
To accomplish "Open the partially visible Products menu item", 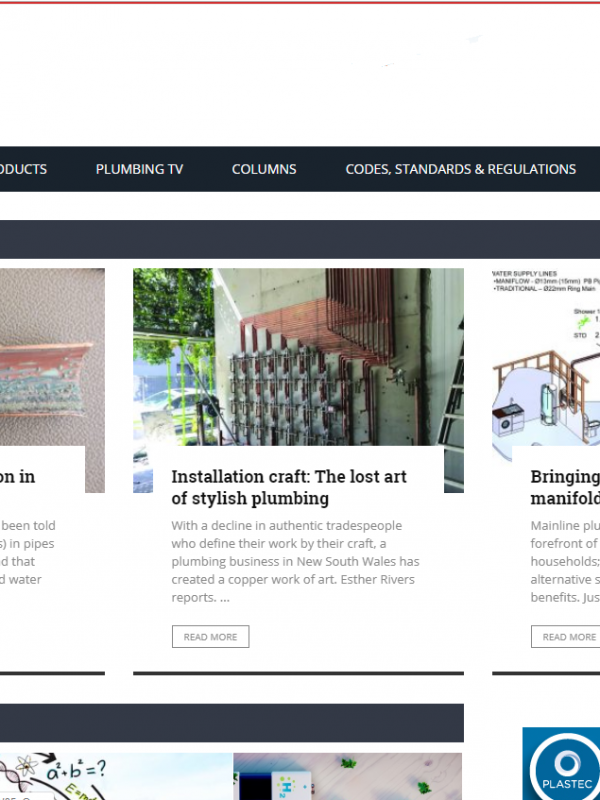I will pos(23,169).
